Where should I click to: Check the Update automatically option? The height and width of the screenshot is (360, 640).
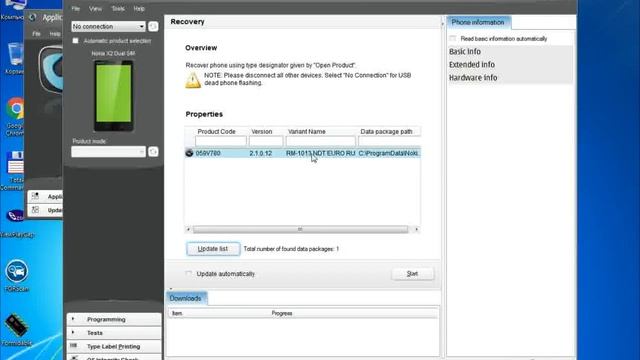(x=188, y=273)
